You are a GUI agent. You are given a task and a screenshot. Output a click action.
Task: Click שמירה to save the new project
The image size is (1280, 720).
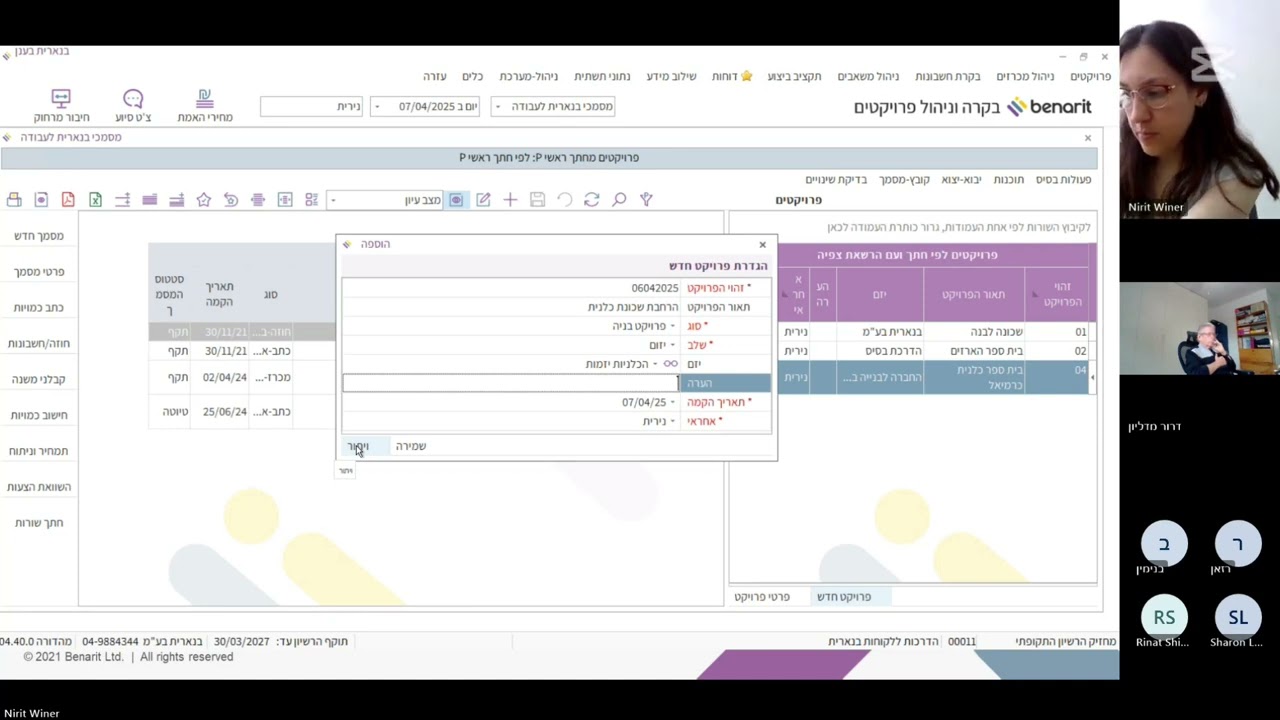click(410, 446)
